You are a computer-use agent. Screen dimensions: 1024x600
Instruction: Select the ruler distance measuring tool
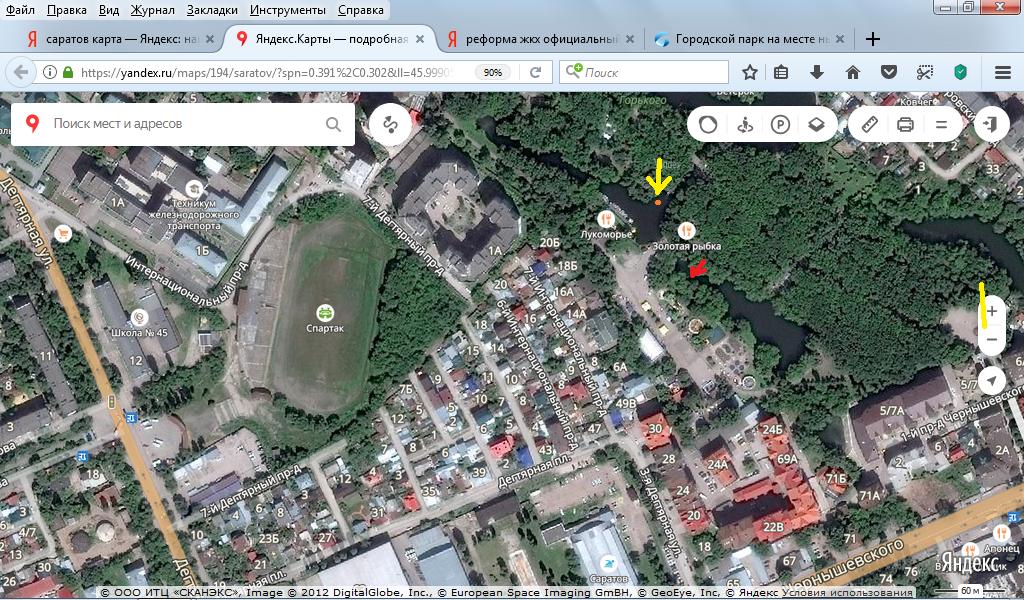pos(870,125)
